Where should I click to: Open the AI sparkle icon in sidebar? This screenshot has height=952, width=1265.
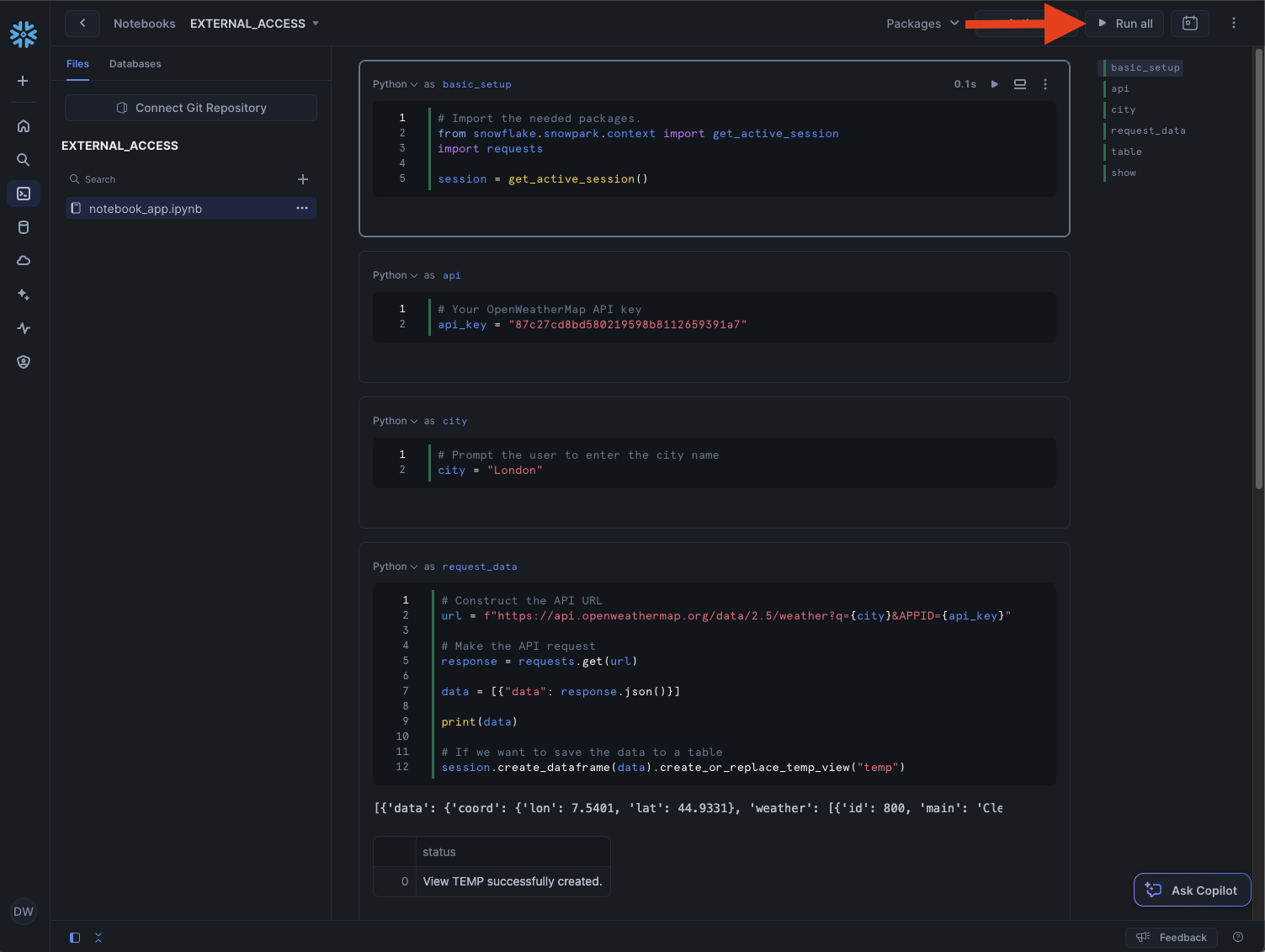point(24,295)
